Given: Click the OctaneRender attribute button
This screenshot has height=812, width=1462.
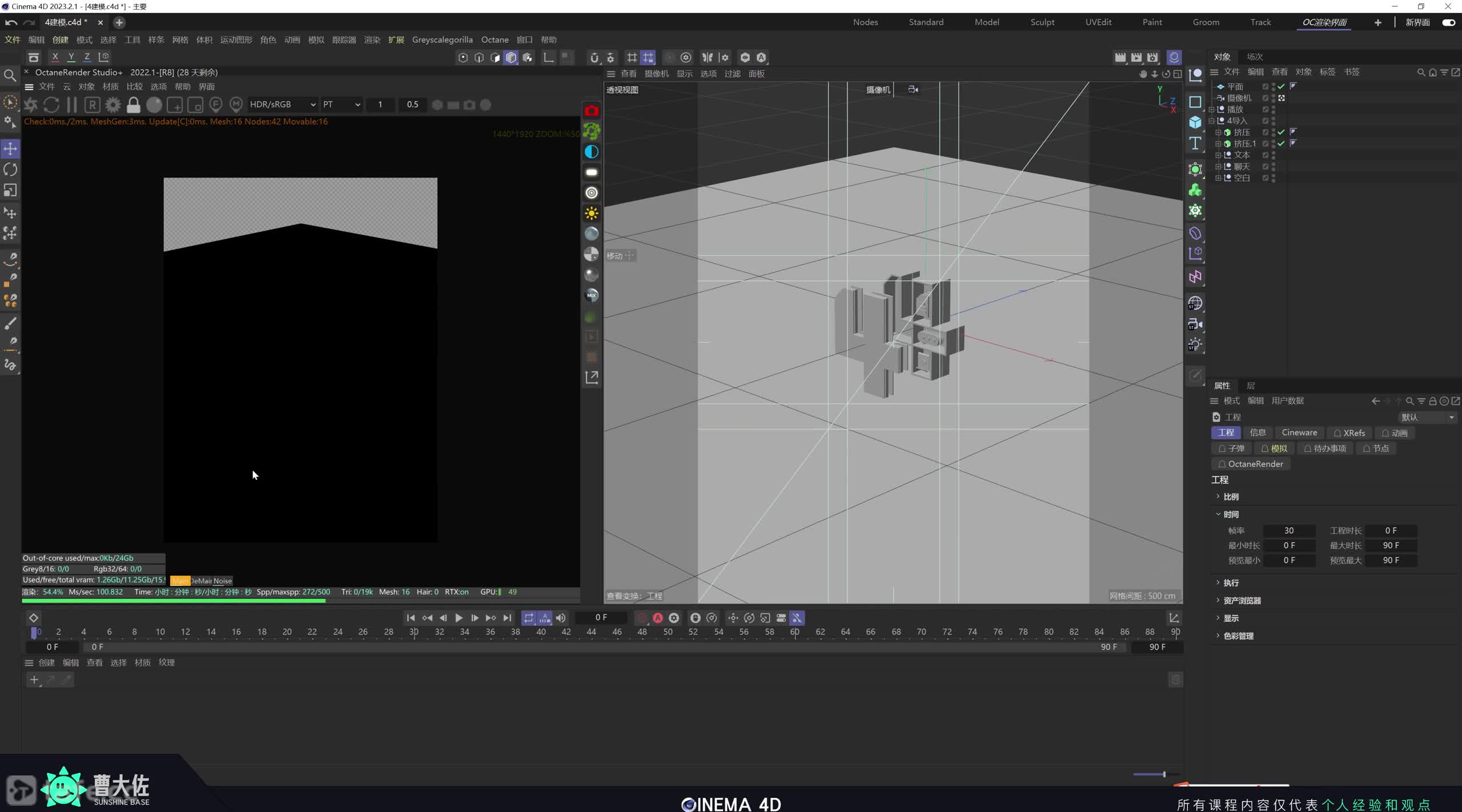Looking at the screenshot, I should tap(1251, 464).
